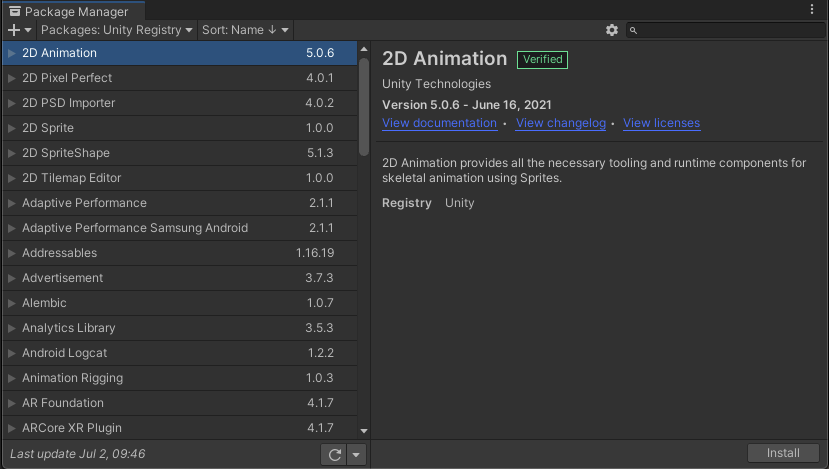
Task: Click in the package search field
Action: [x=728, y=30]
